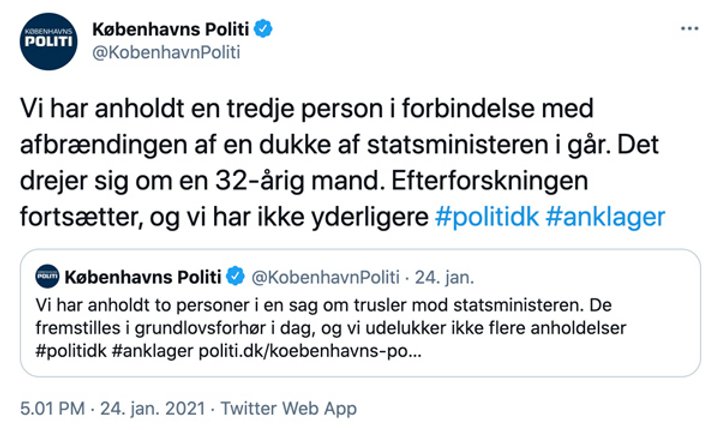This screenshot has width=720, height=430.
Task: Click the Københavns Politi display name at top
Action: pos(171,29)
